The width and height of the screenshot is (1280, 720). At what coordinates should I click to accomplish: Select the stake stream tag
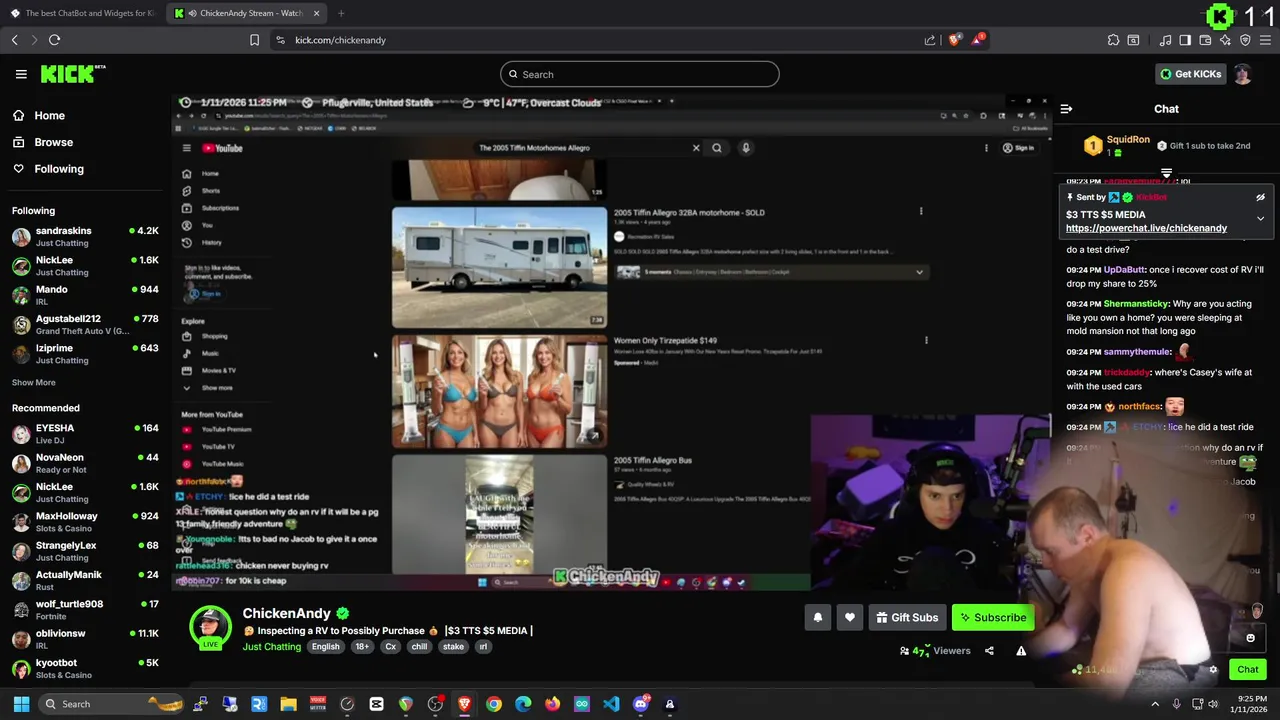click(x=453, y=647)
